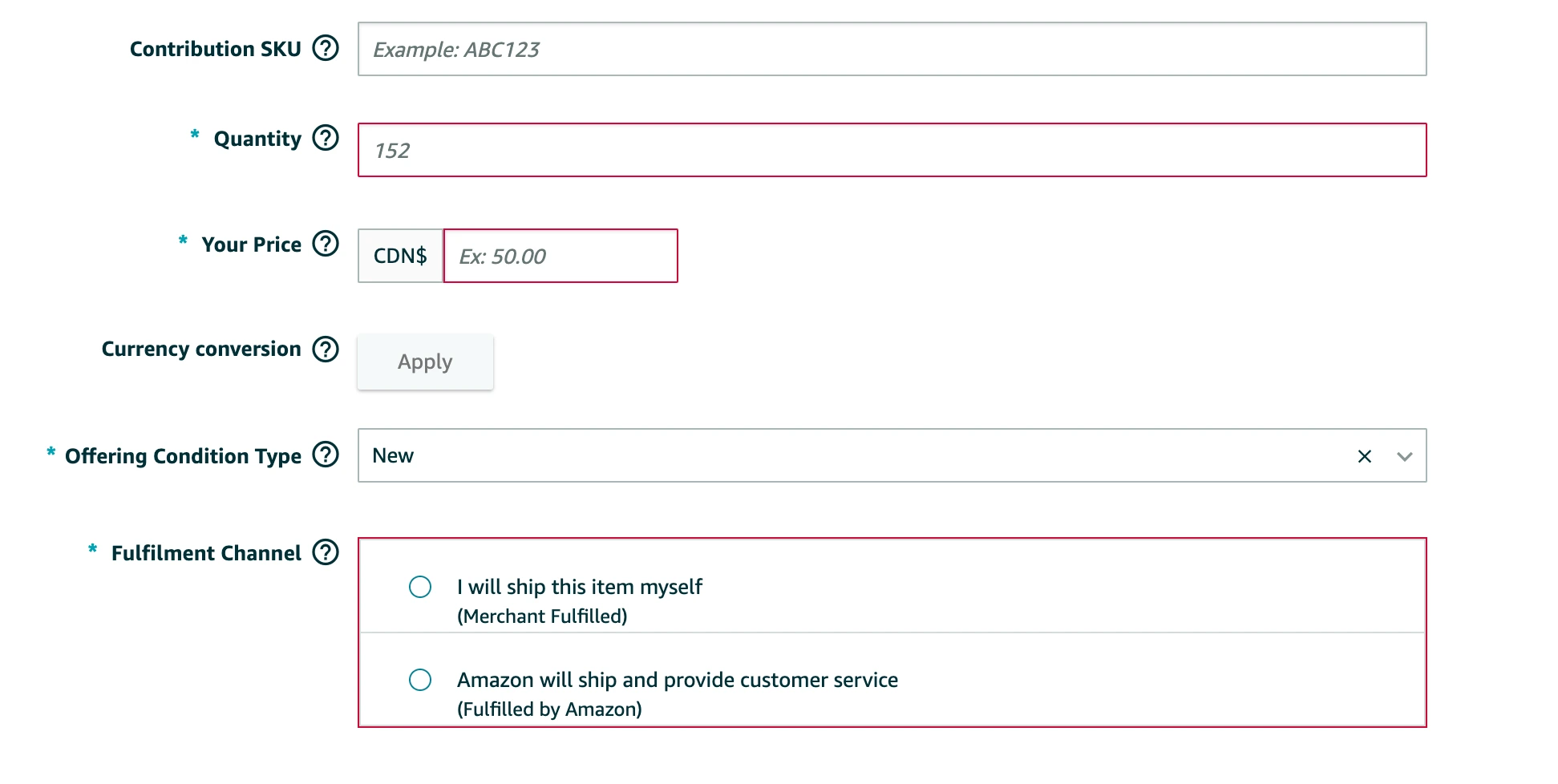Click 'Amazon will ship and provide customer service' text
Screen dimensions: 1558x784
tap(677, 680)
